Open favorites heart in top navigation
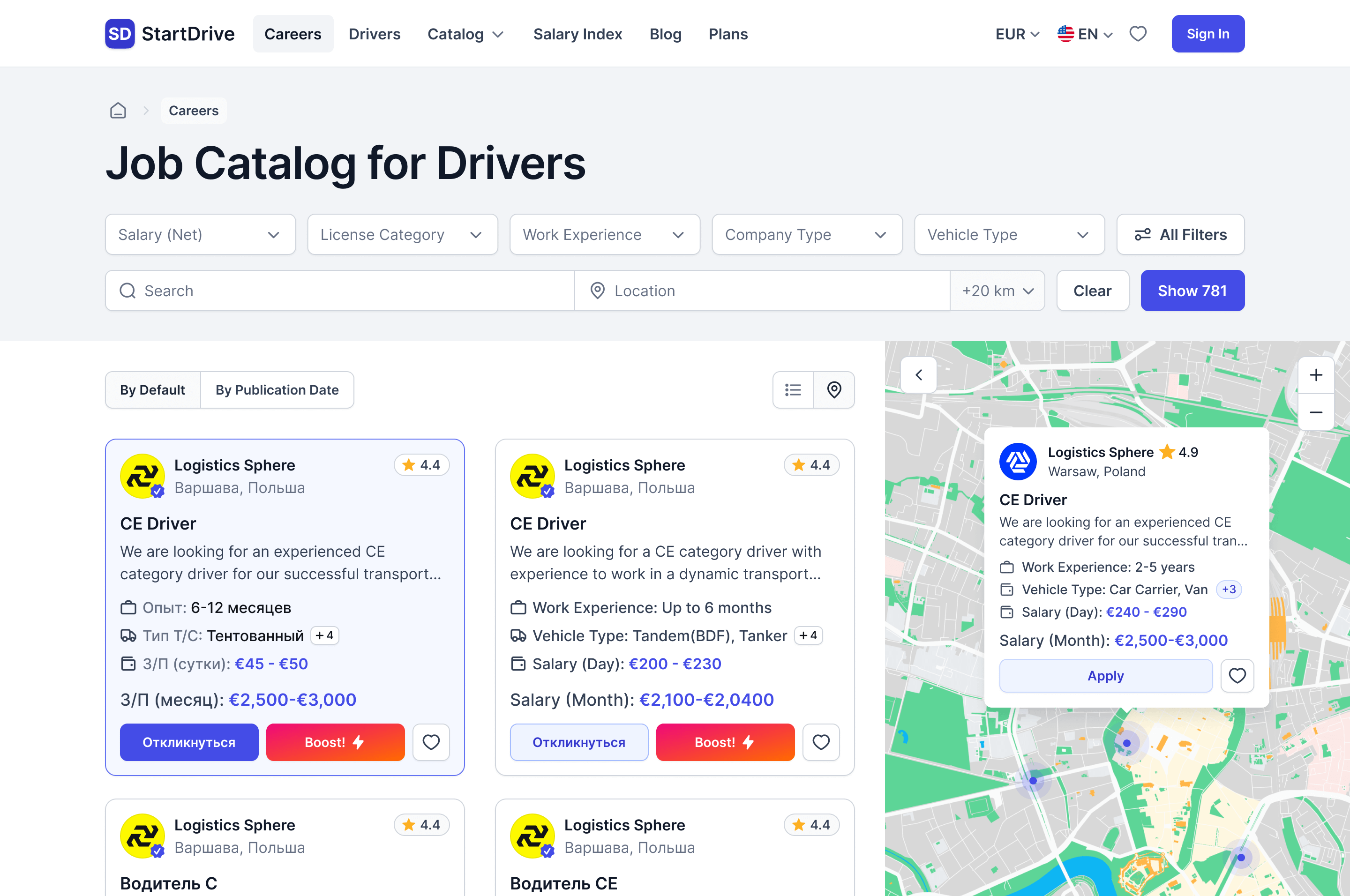Viewport: 1350px width, 896px height. [x=1137, y=34]
